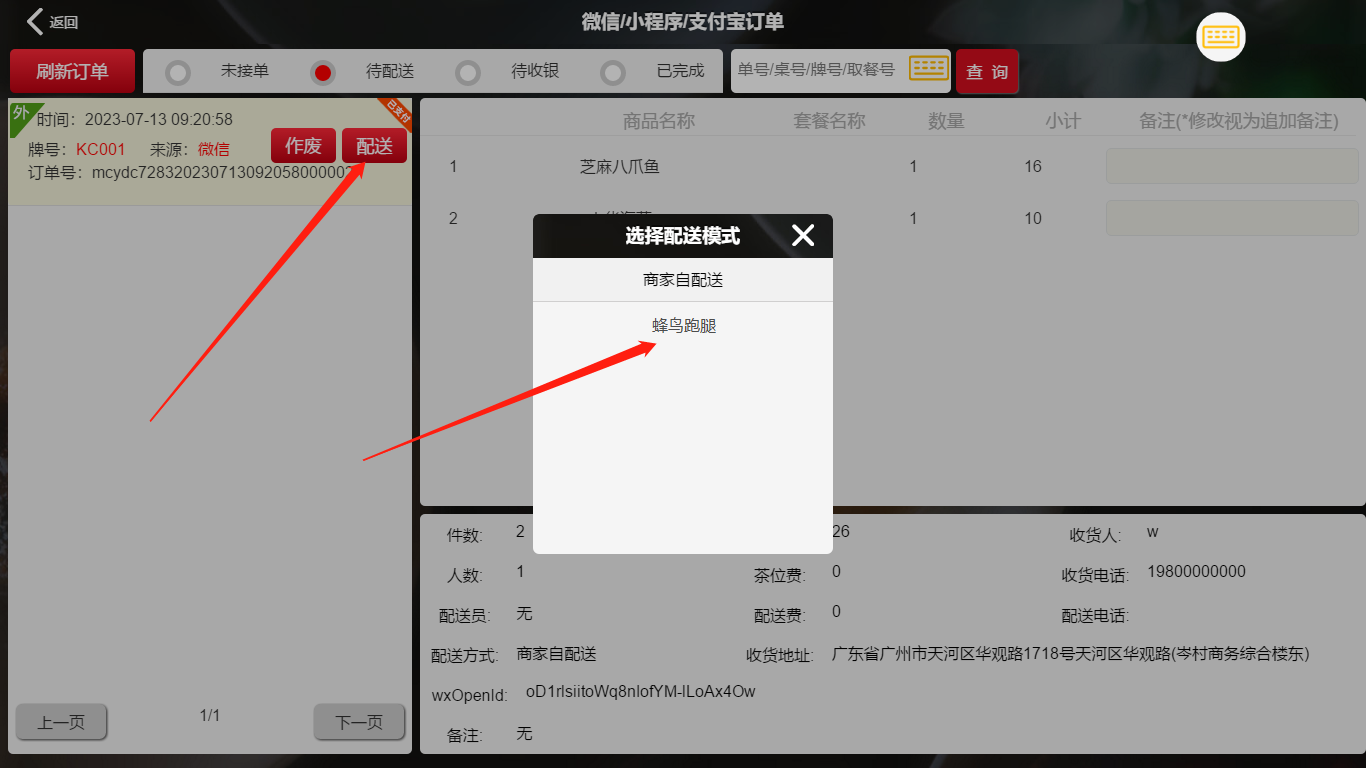Screen dimensions: 1366x768
Task: Open the floating round keyboard icon
Action: point(1221,37)
